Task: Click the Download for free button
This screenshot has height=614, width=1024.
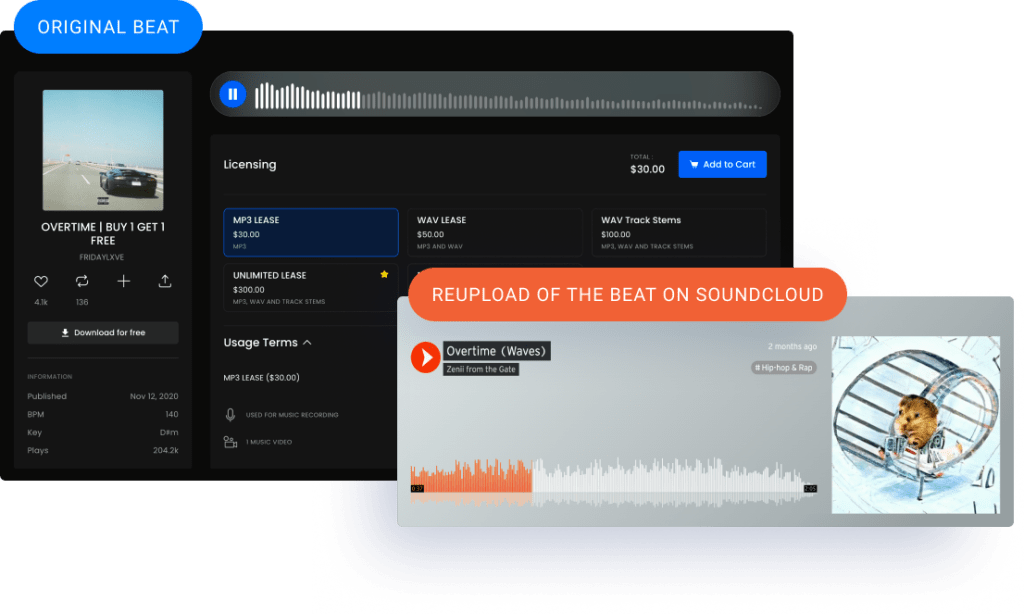Action: 102,333
